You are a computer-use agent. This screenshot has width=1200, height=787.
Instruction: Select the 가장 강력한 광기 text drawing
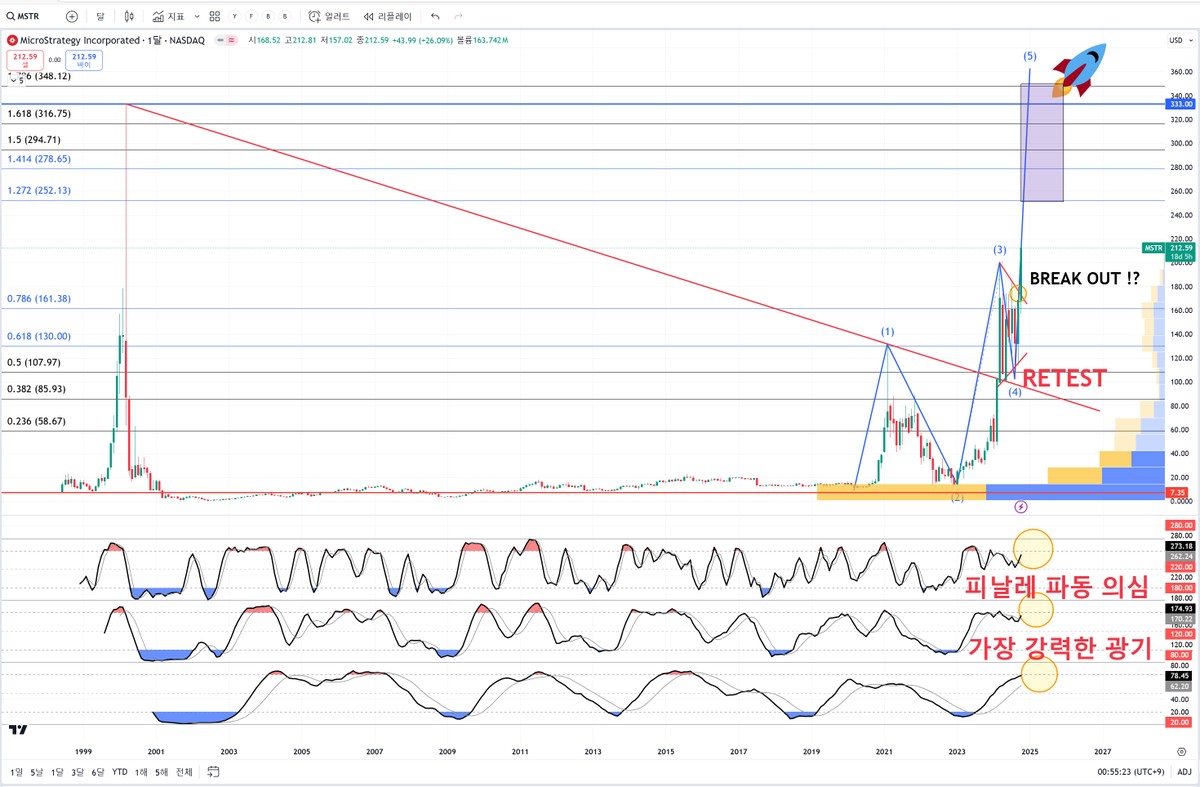click(1060, 647)
